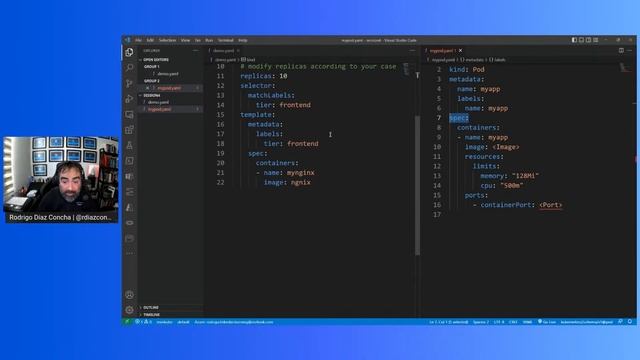The height and width of the screenshot is (360, 640).
Task: Change file encoding UTF-8 in status bar
Action: point(499,322)
